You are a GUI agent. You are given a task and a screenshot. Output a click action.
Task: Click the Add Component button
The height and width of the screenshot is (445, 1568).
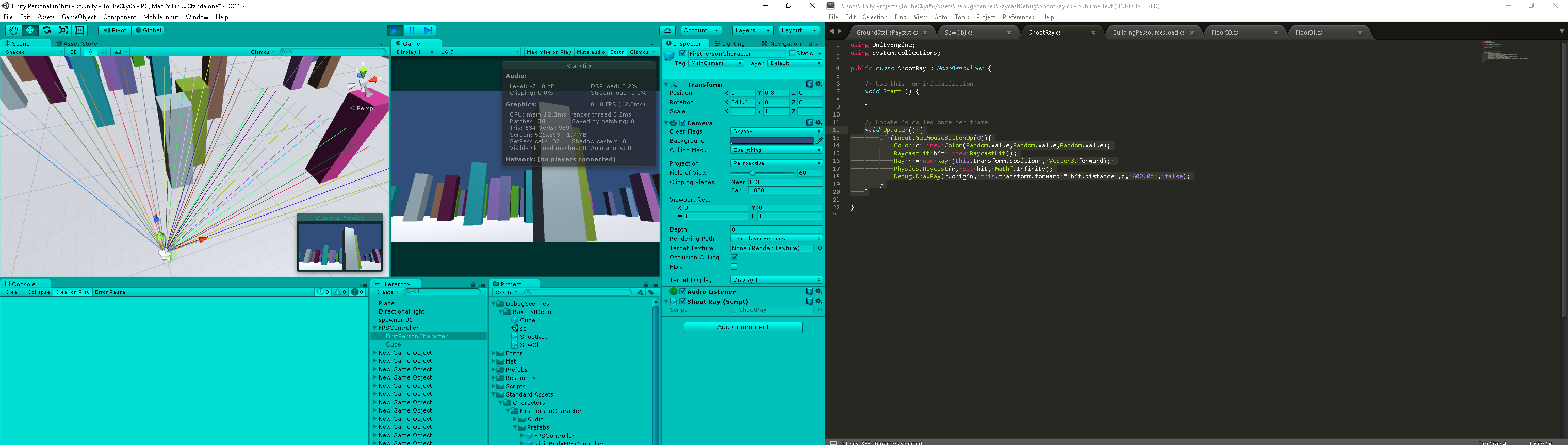[743, 327]
